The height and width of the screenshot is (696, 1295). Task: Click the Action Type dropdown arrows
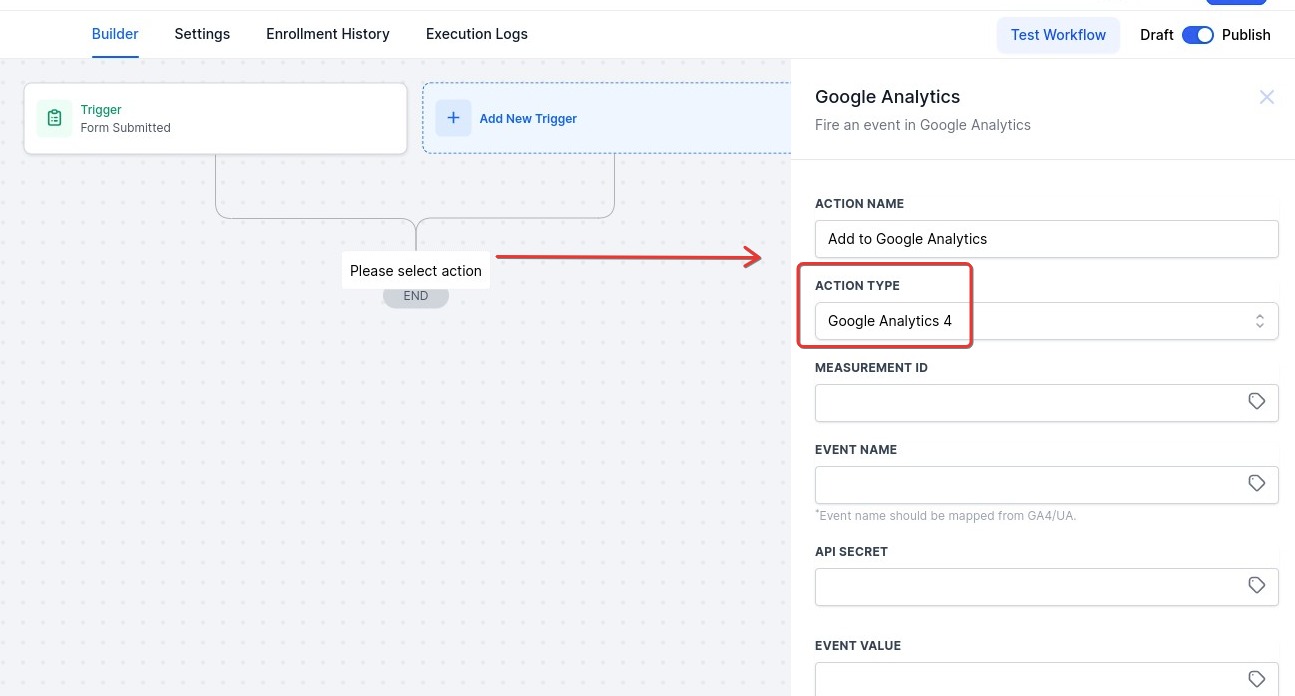1260,321
